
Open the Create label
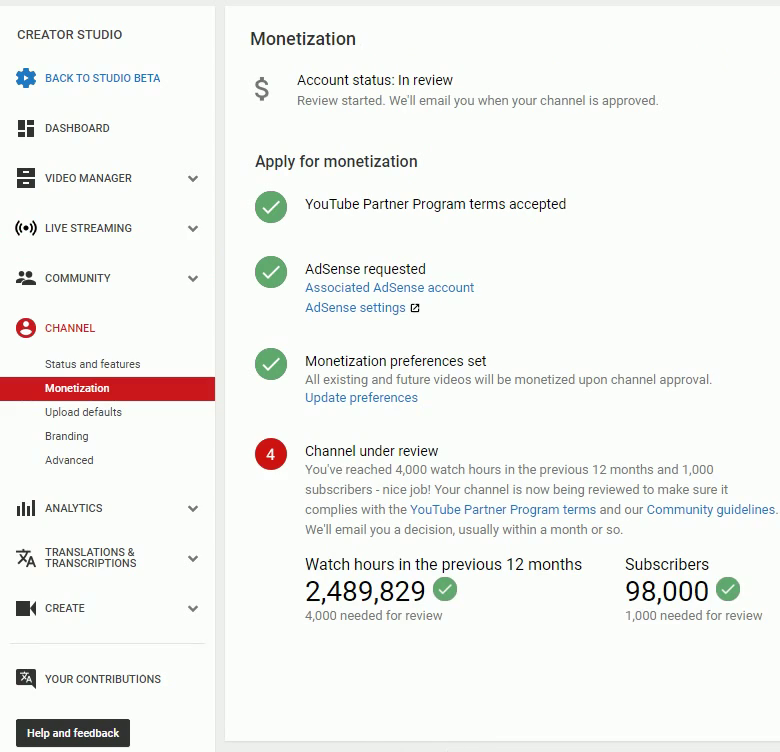65,608
